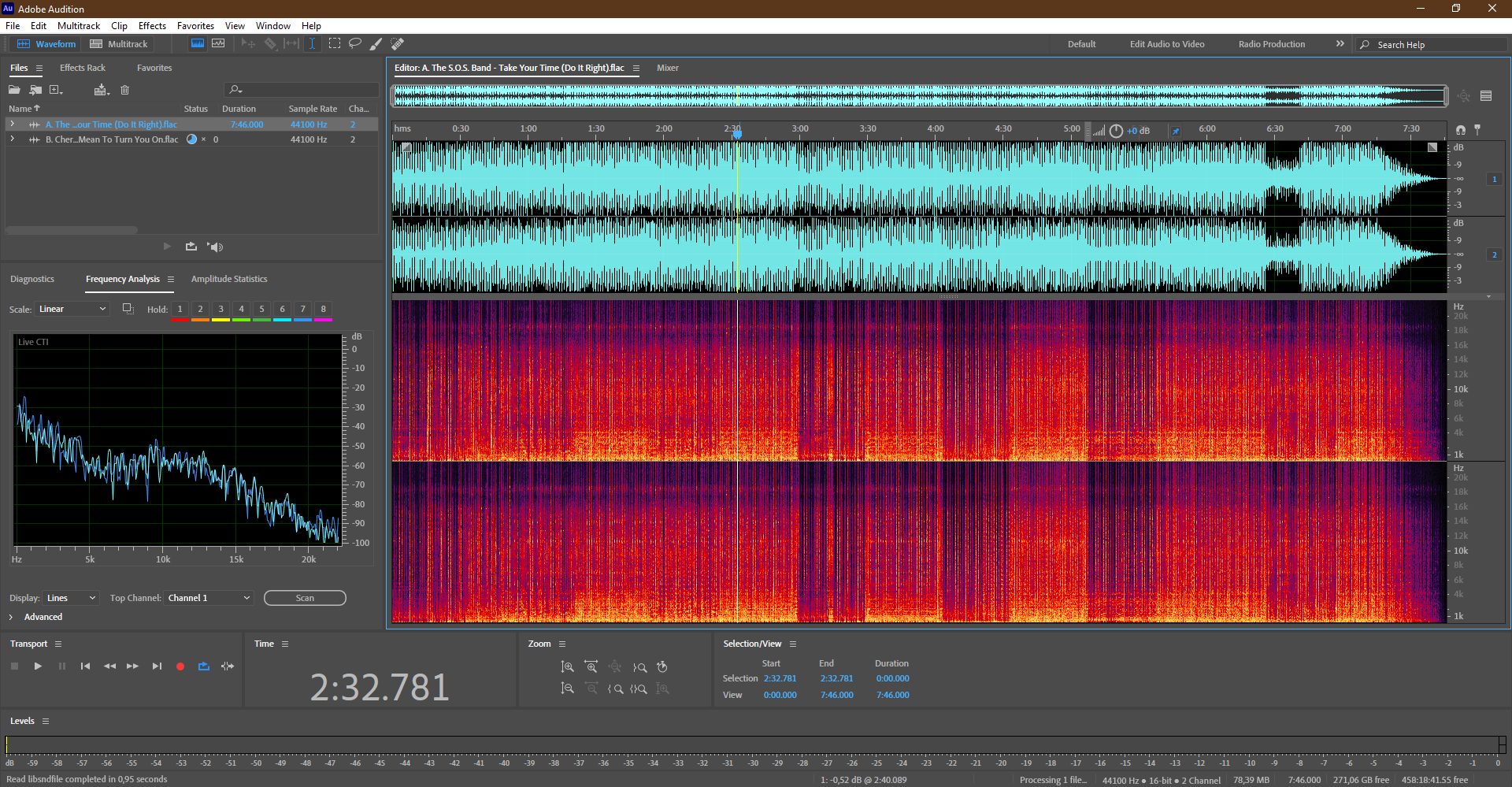
Task: Open the Multitrack menu
Action: 79,26
